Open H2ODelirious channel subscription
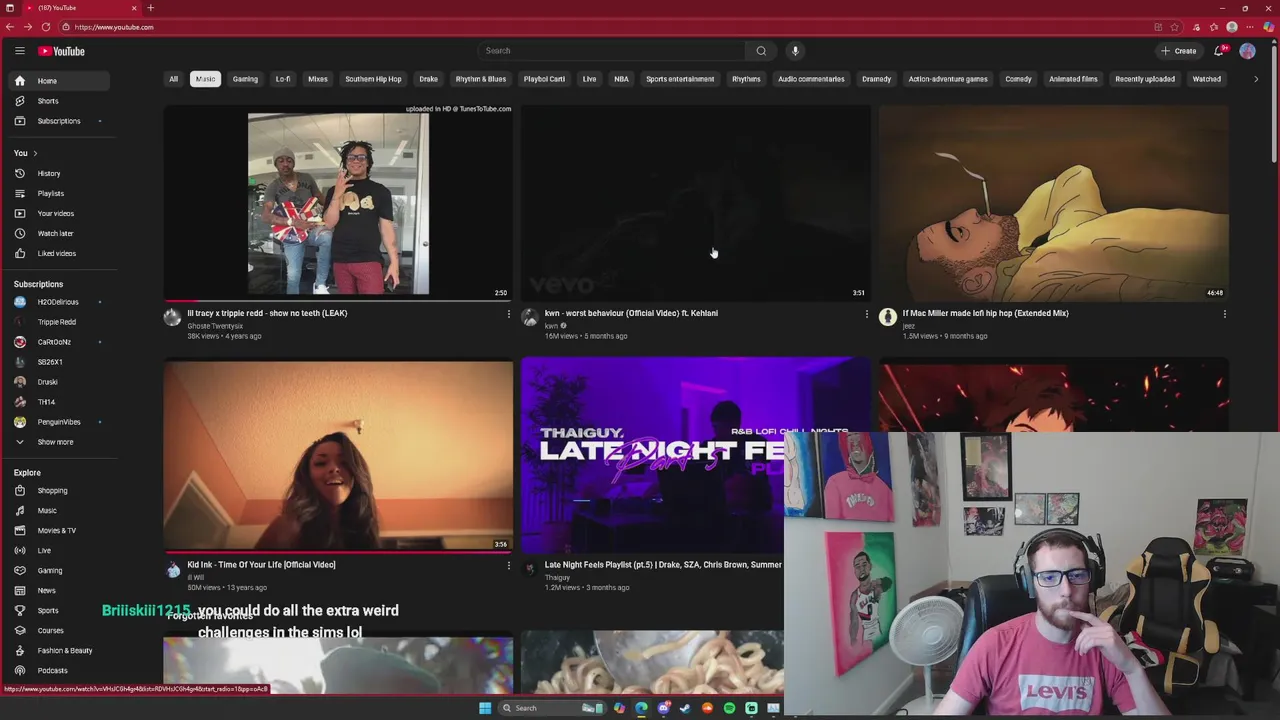This screenshot has height=720, width=1280. 58,302
